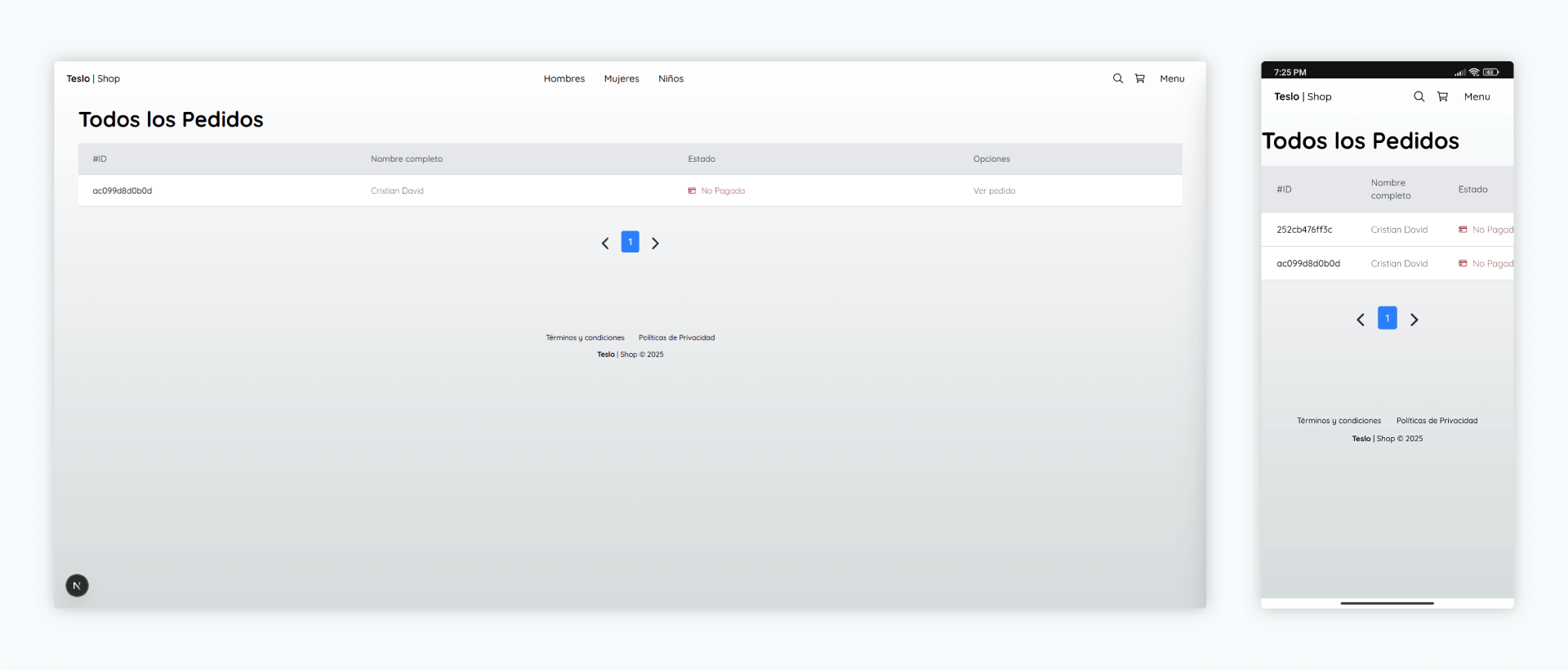Open the Menu in the desktop view
The width and height of the screenshot is (1568, 670).
point(1172,78)
